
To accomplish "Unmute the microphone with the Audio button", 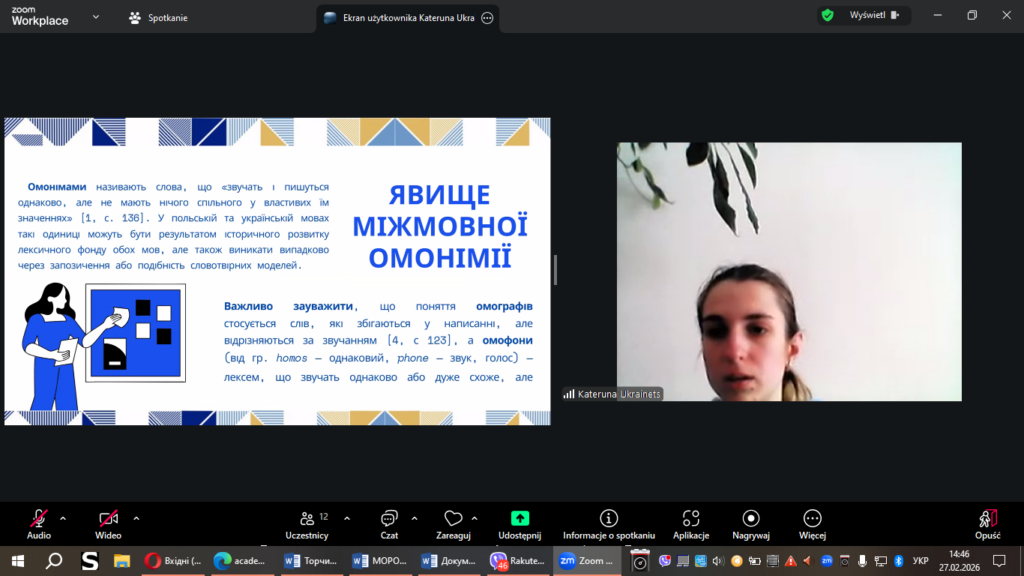I will tap(39, 519).
